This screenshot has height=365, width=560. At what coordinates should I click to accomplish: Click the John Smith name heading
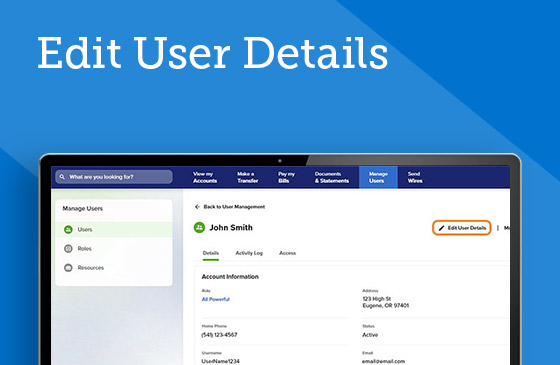click(231, 228)
